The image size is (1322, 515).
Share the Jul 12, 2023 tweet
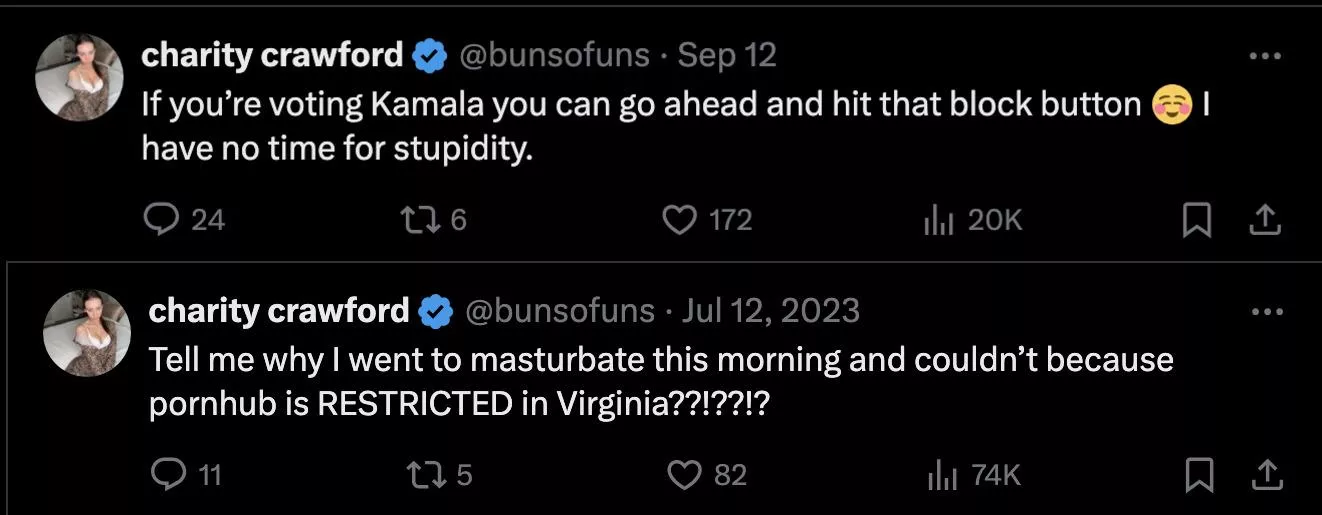[1266, 474]
